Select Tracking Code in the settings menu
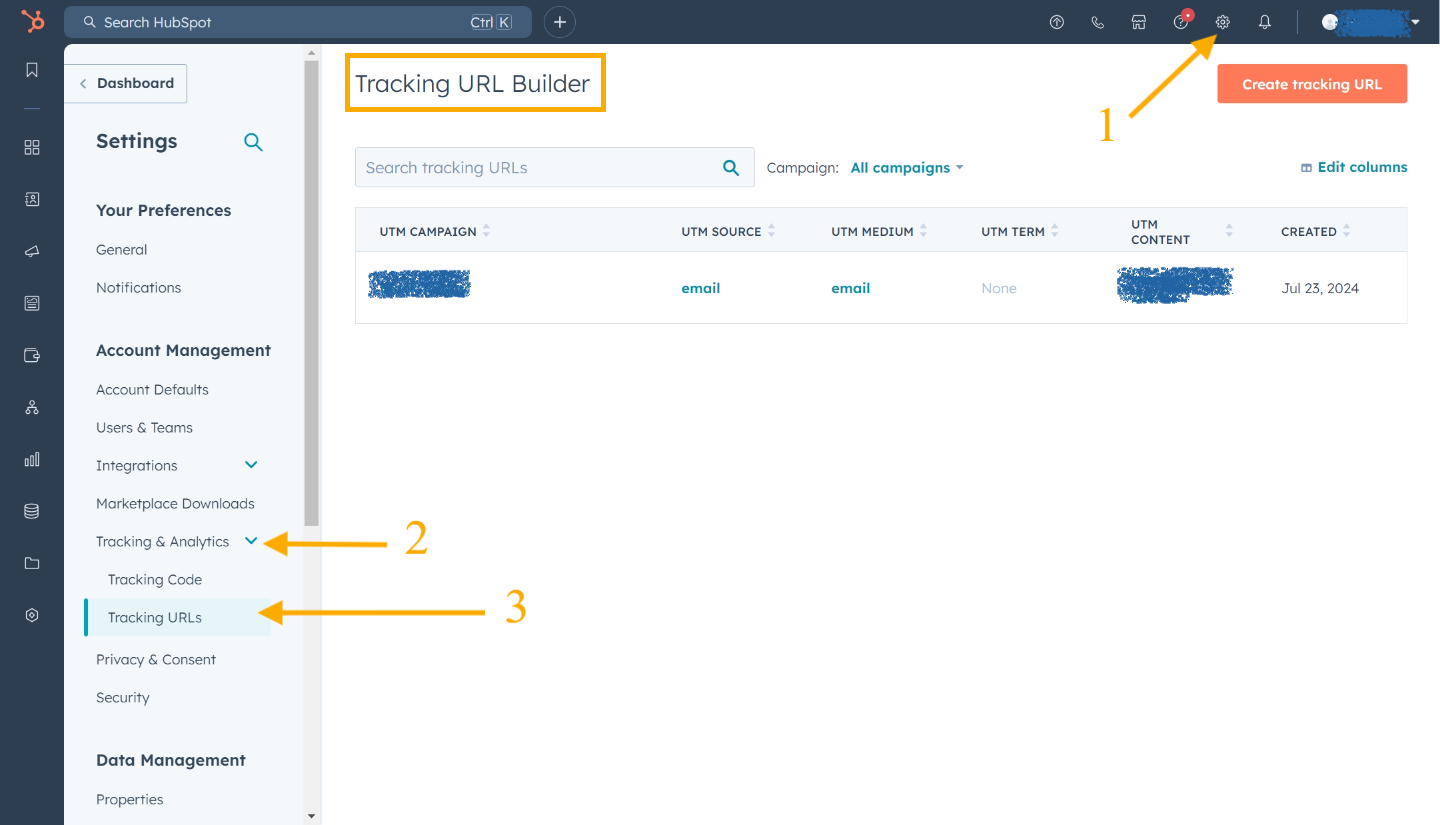The image size is (1440, 825). tap(155, 579)
